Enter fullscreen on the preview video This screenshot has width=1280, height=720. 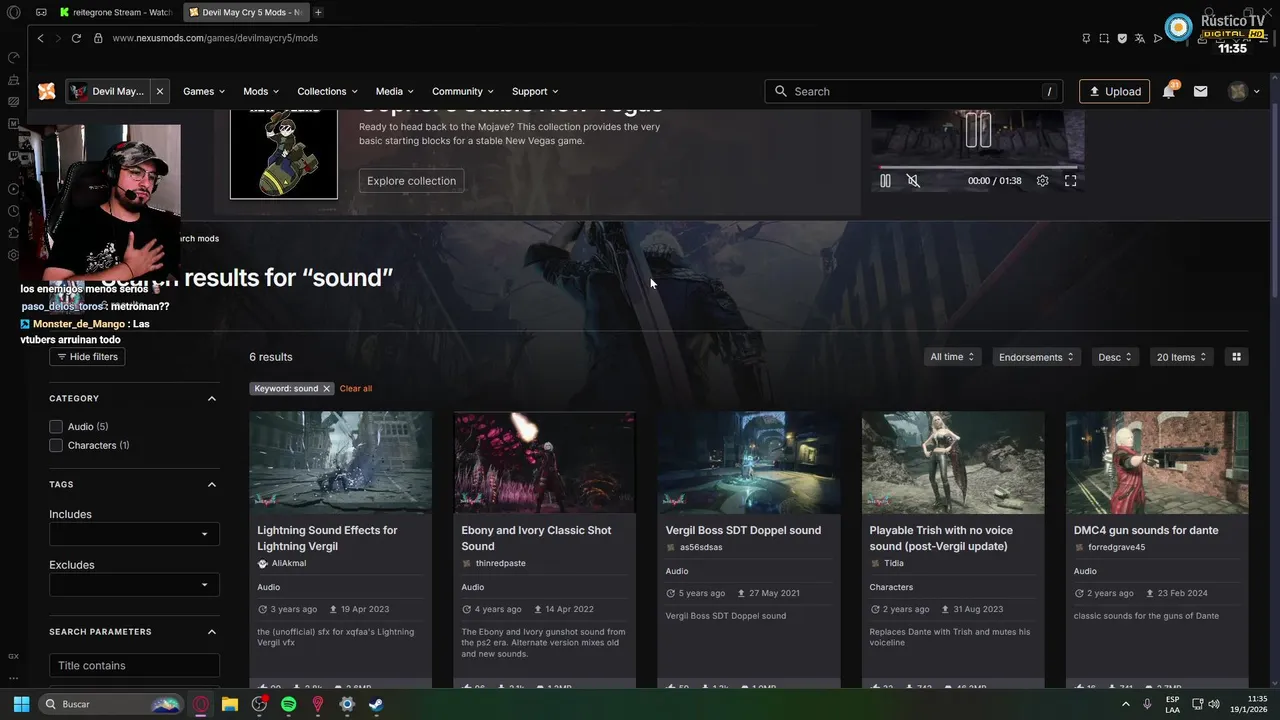1070,181
